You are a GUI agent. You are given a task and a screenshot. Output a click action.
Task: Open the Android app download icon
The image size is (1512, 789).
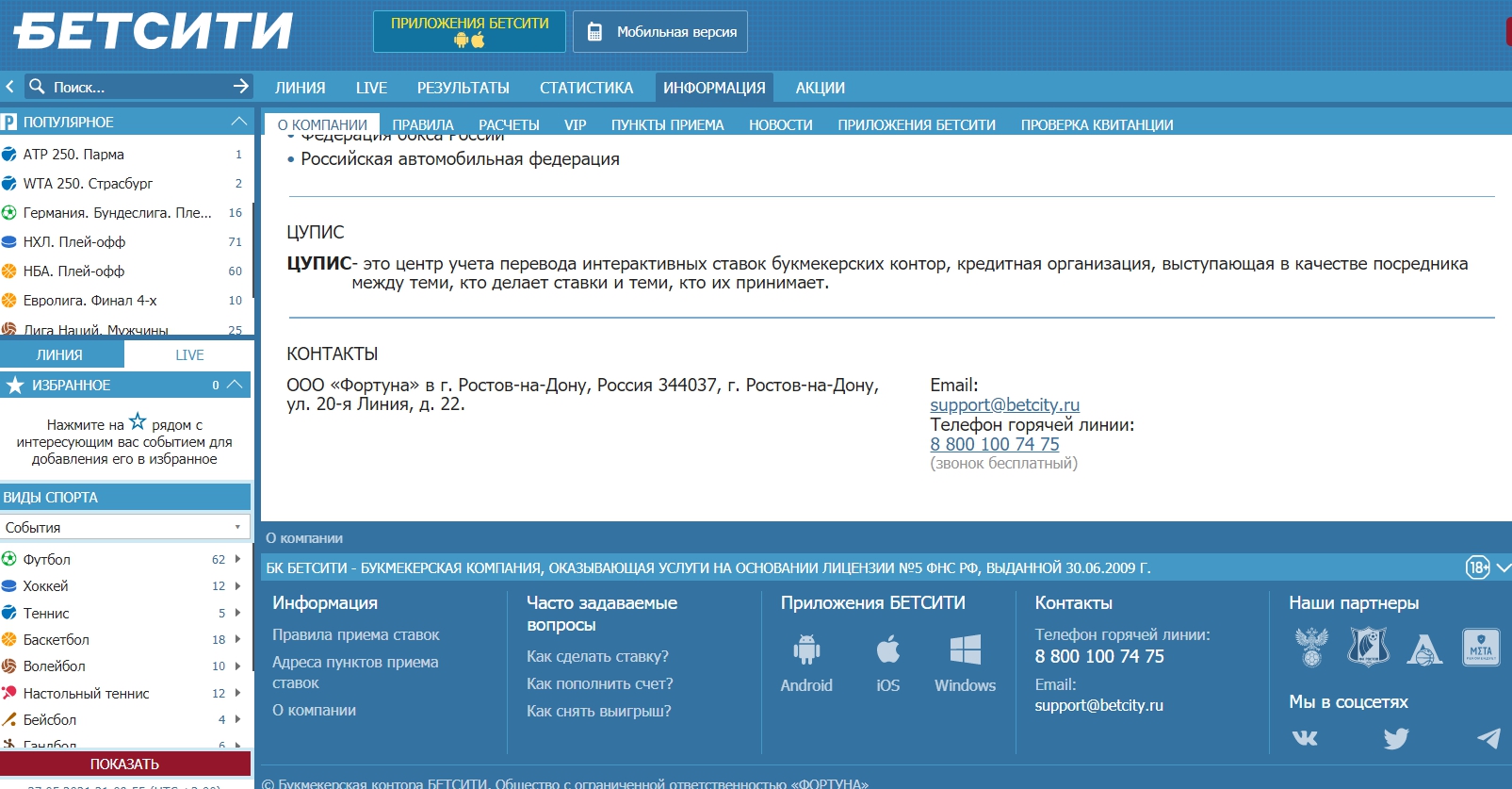coord(806,650)
